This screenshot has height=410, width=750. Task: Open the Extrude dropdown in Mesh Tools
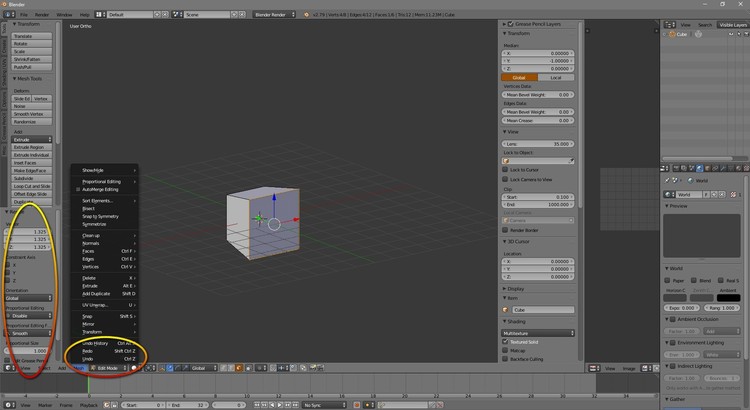(x=32, y=140)
